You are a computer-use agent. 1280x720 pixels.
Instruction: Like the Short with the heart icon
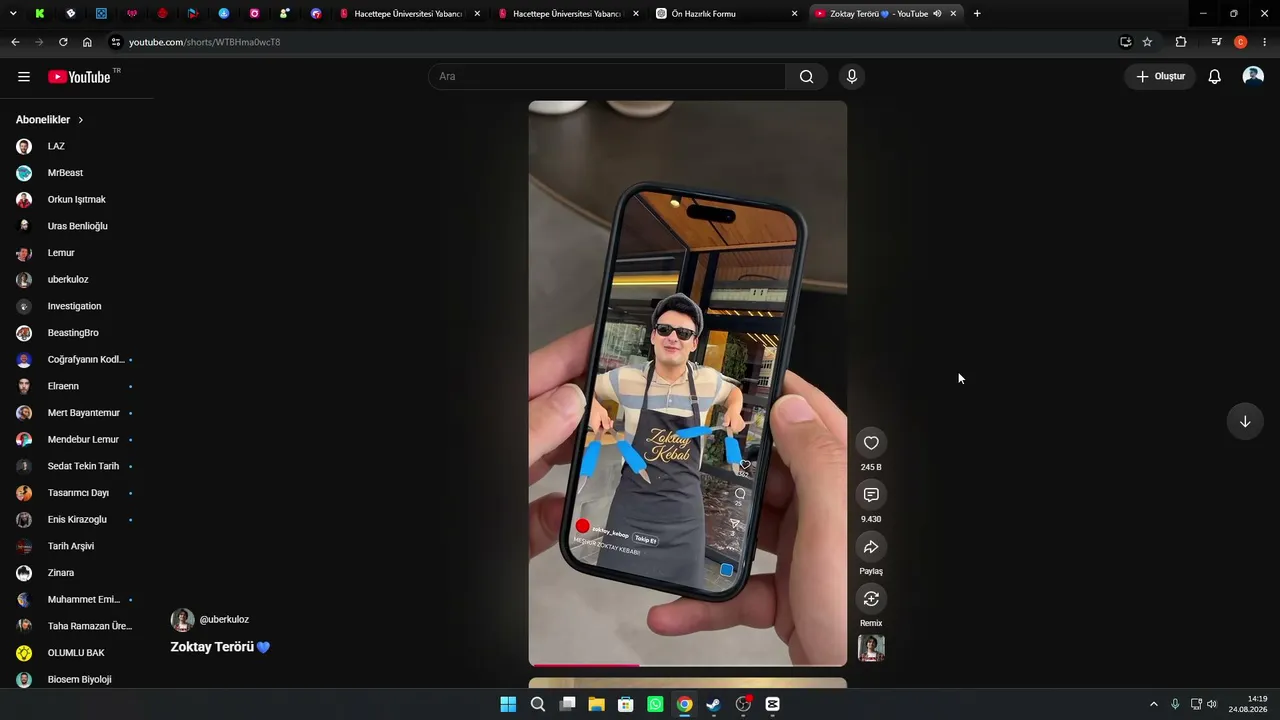tap(871, 443)
